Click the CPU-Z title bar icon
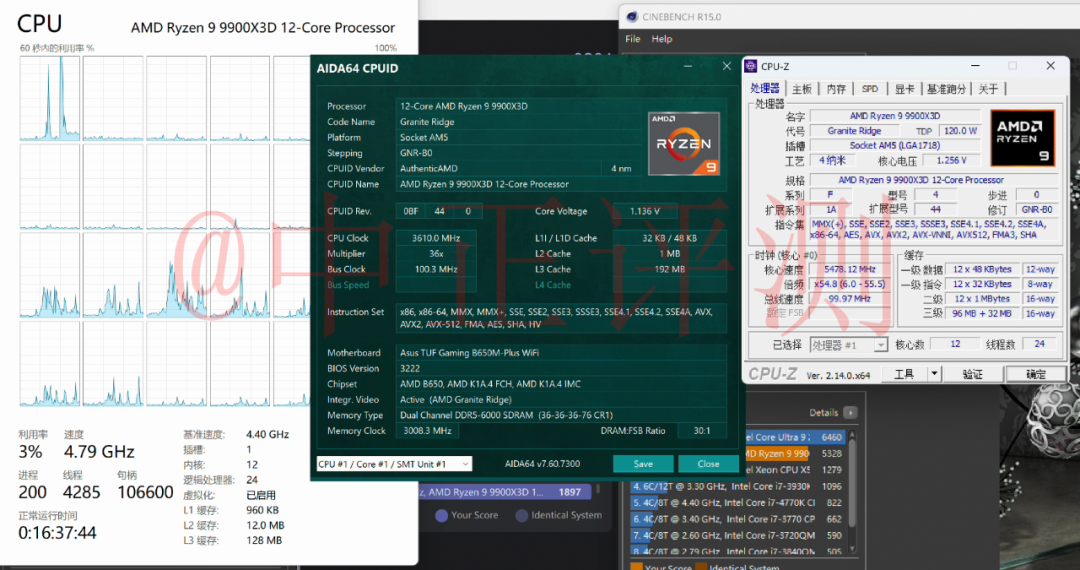 point(751,66)
